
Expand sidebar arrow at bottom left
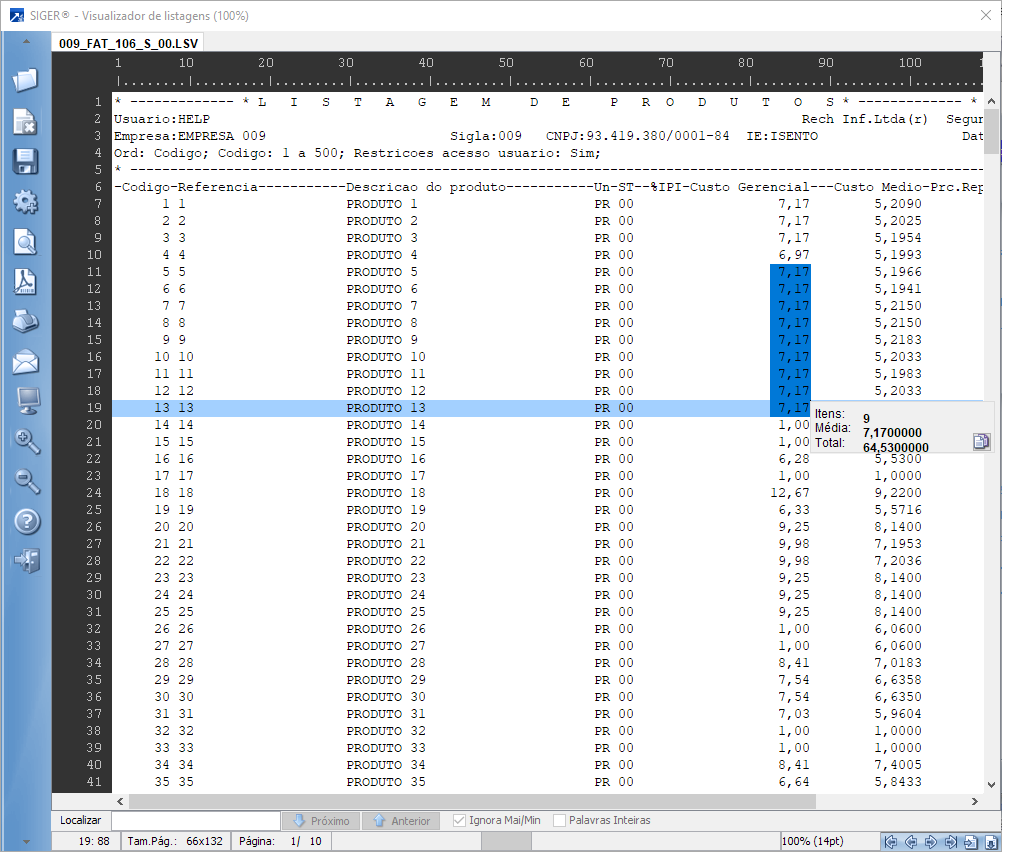[25, 841]
